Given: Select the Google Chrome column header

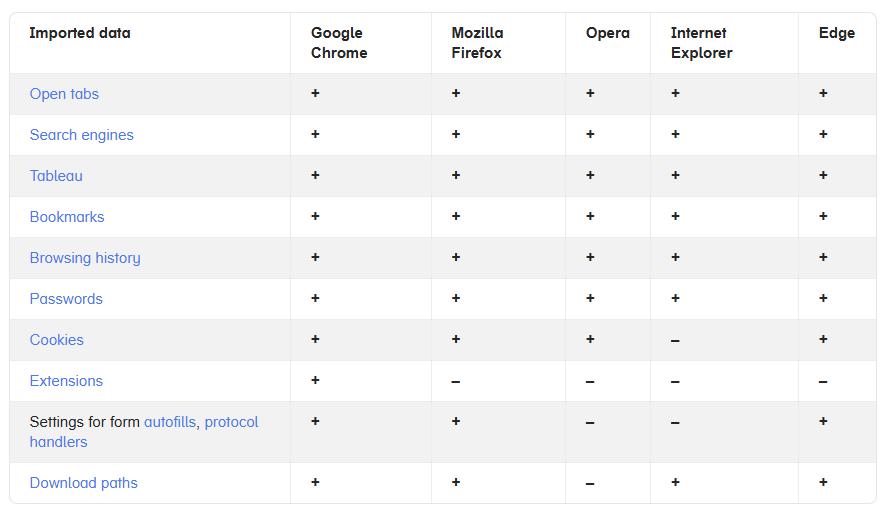Looking at the screenshot, I should point(339,43).
